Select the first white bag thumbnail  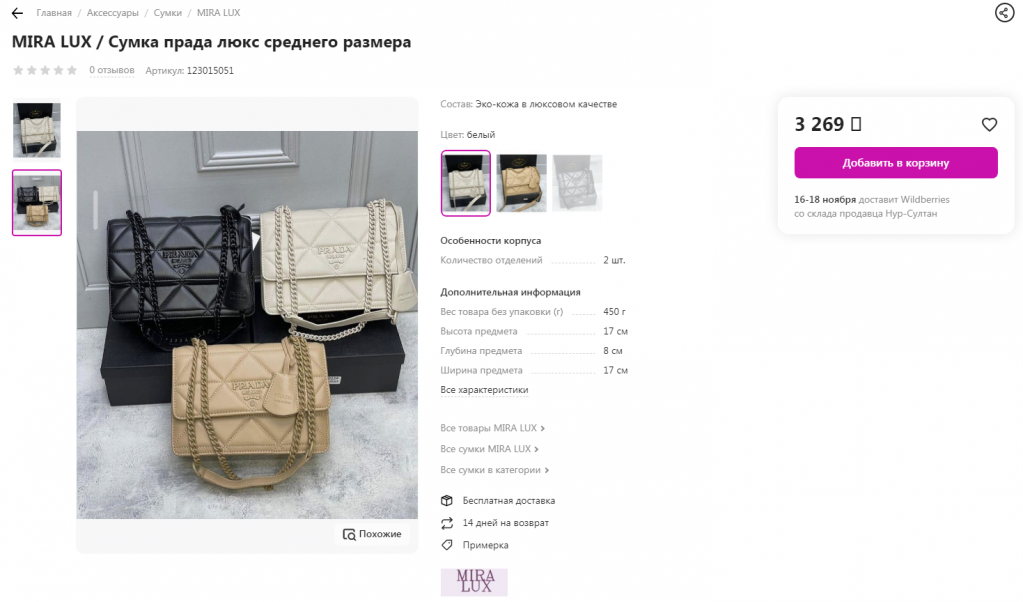tap(37, 130)
